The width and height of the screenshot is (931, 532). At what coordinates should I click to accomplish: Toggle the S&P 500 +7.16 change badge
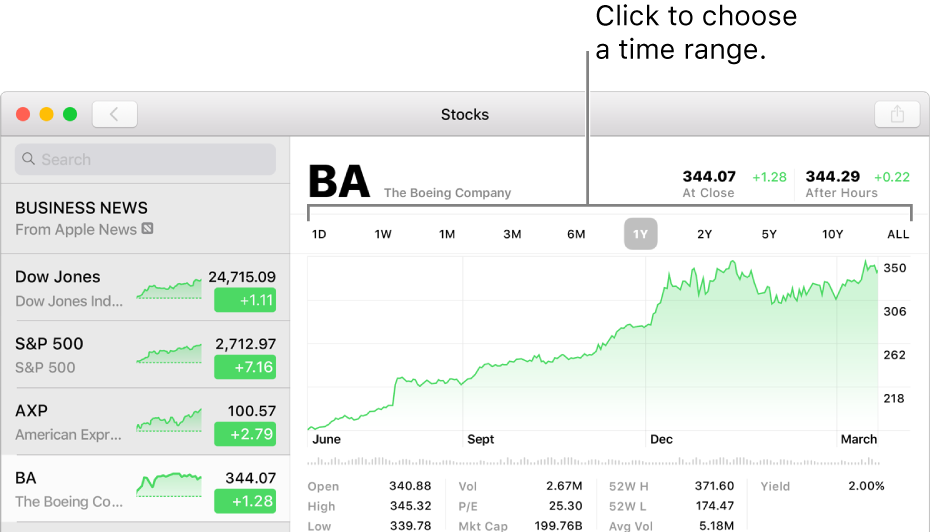pyautogui.click(x=245, y=367)
